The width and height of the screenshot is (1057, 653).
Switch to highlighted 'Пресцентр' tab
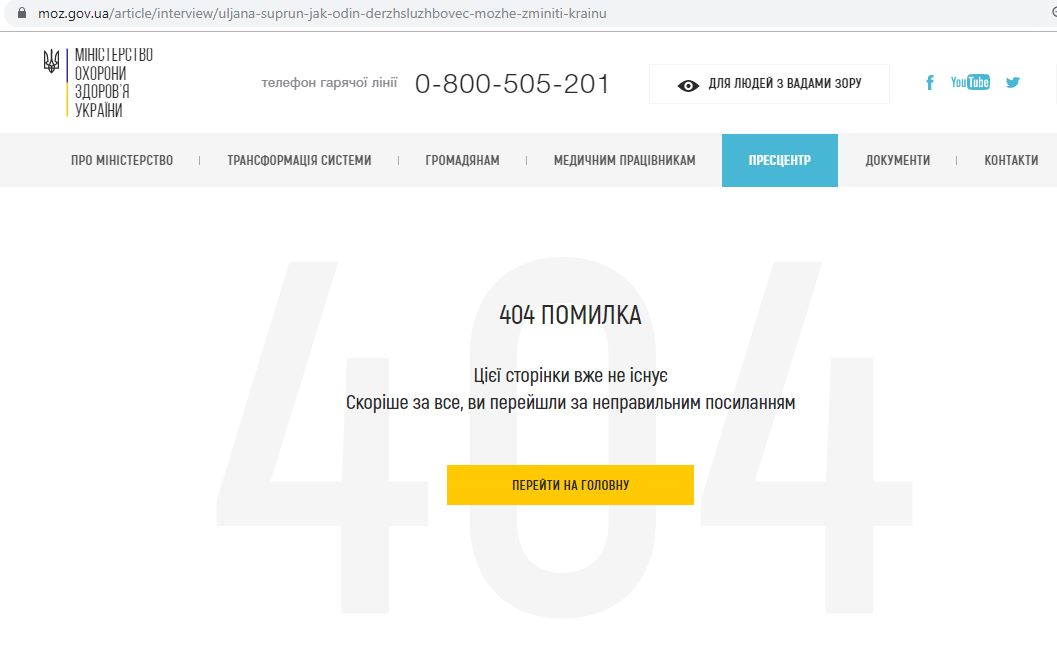[780, 160]
